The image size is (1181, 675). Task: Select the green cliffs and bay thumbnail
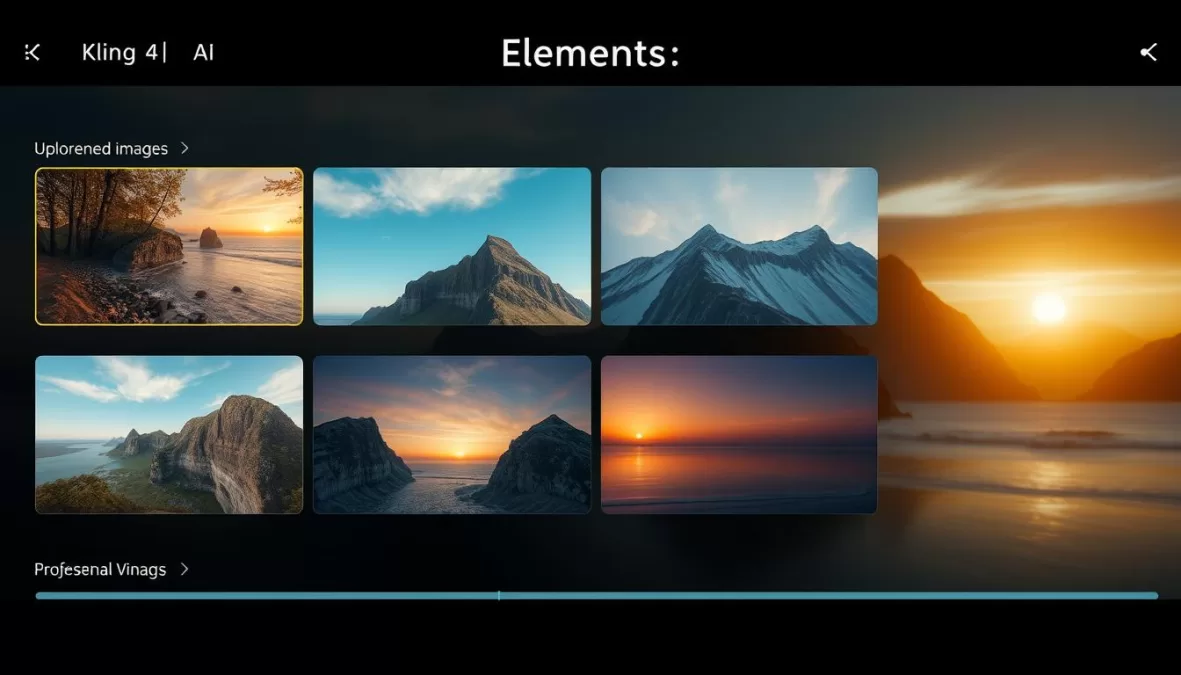(x=169, y=435)
